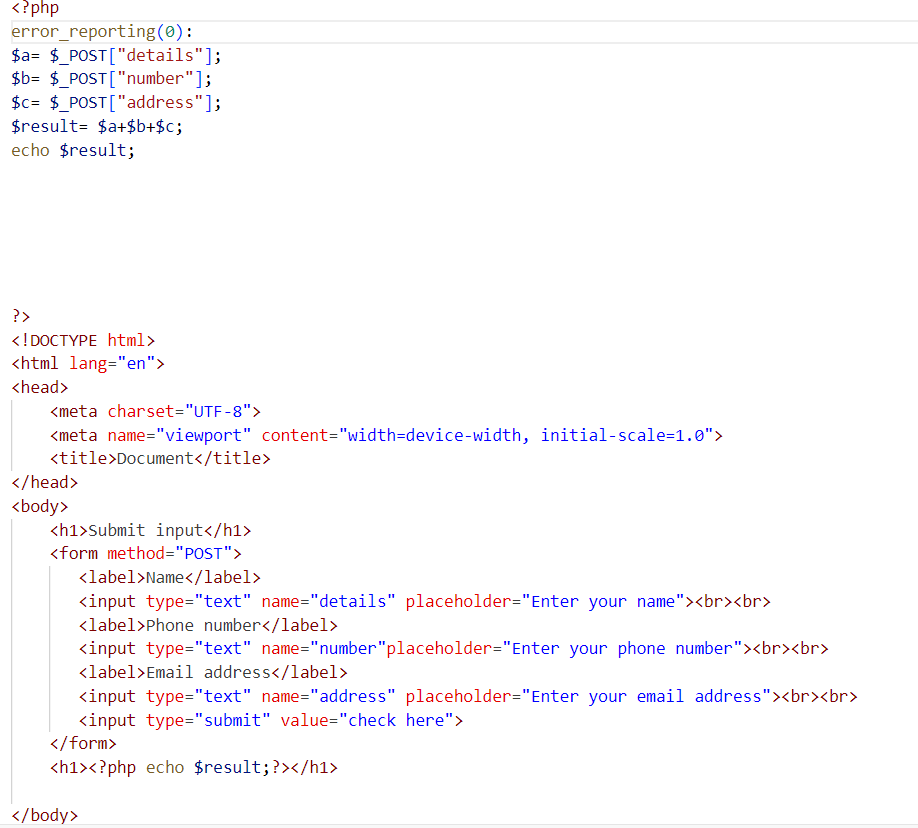Click the input name="details" line
The image size is (918, 828).
[x=424, y=601]
